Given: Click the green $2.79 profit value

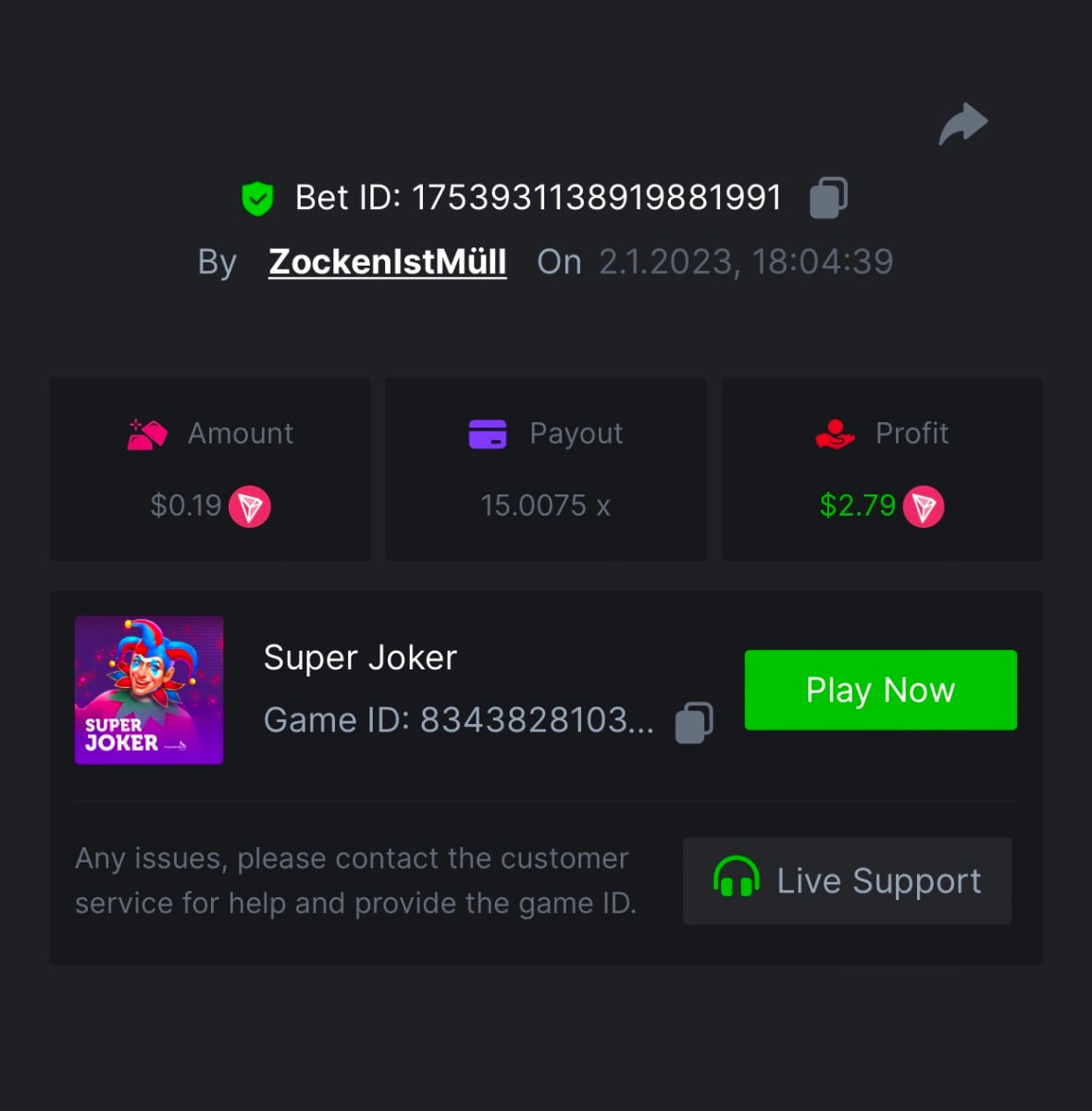Looking at the screenshot, I should pos(857,506).
